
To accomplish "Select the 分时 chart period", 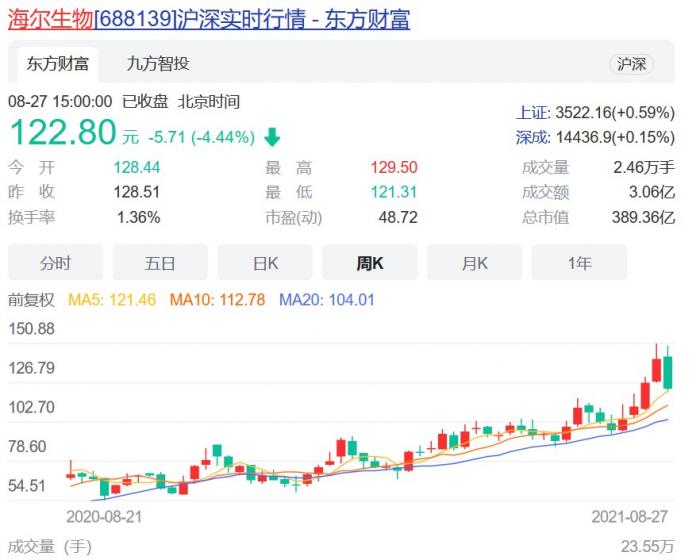I will point(56,263).
